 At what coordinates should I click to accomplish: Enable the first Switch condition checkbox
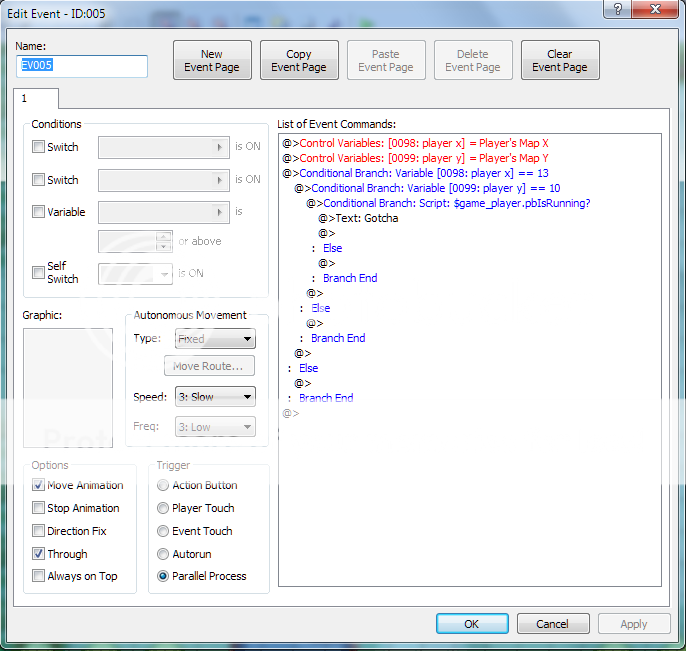39,147
